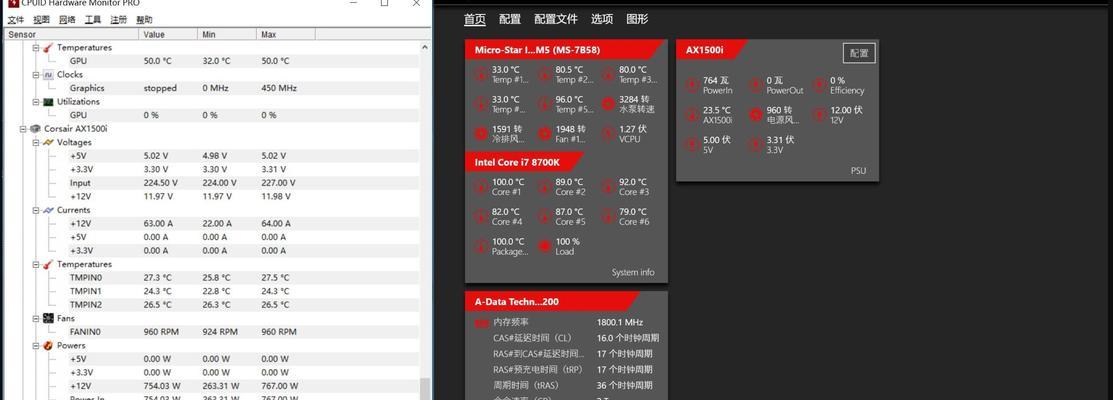1113x400 pixels.
Task: Click the Core #4 temperature icon
Action: [x=481, y=216]
